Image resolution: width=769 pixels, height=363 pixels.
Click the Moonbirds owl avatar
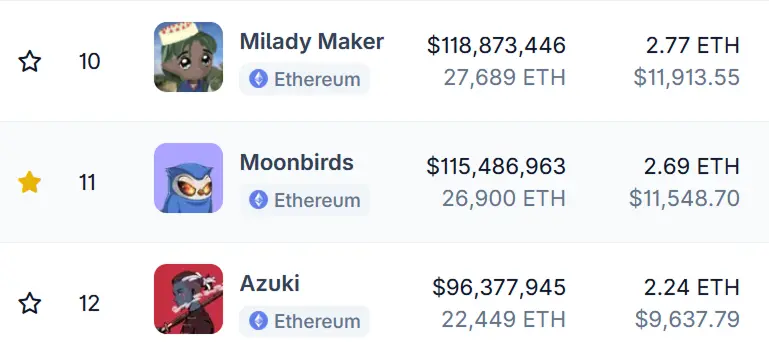tap(188, 178)
